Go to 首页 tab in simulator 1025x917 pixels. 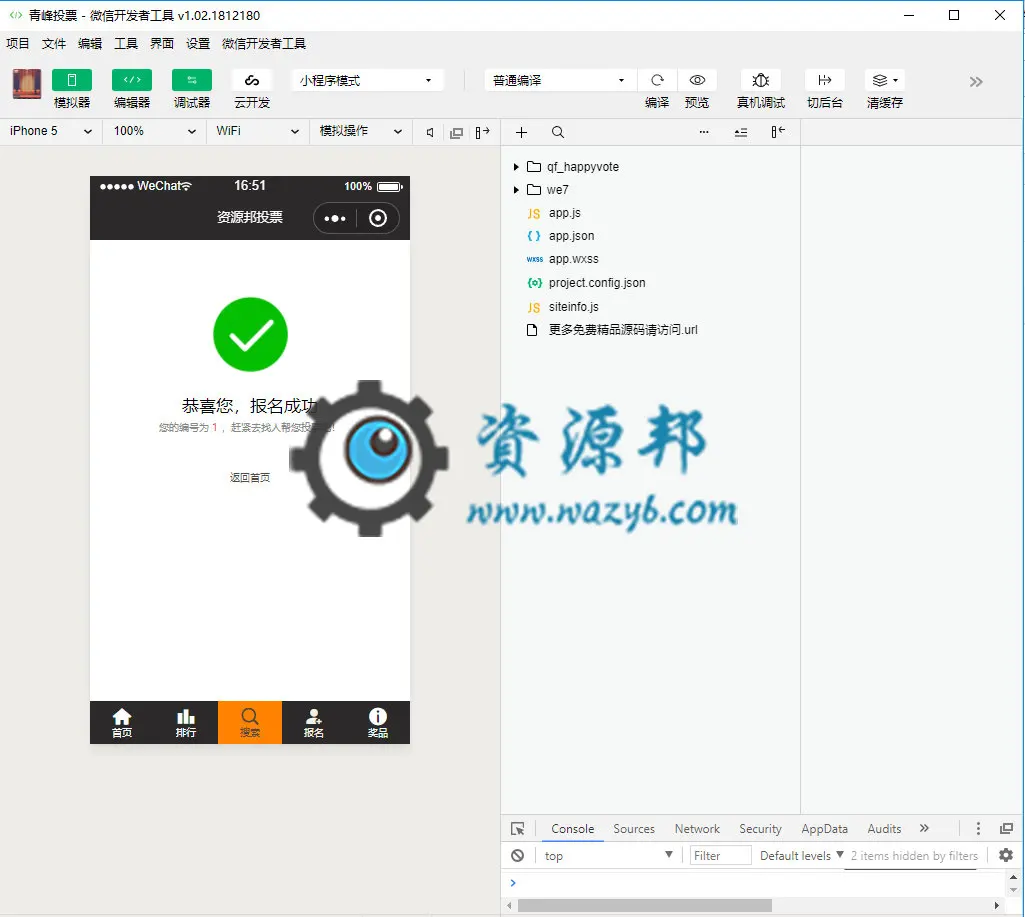click(x=122, y=723)
